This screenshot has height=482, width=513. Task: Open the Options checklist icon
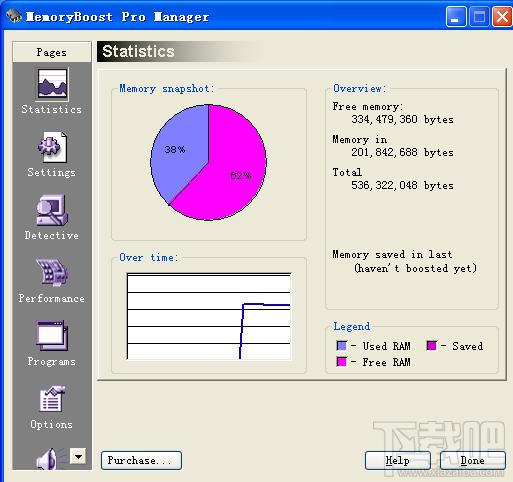52,399
